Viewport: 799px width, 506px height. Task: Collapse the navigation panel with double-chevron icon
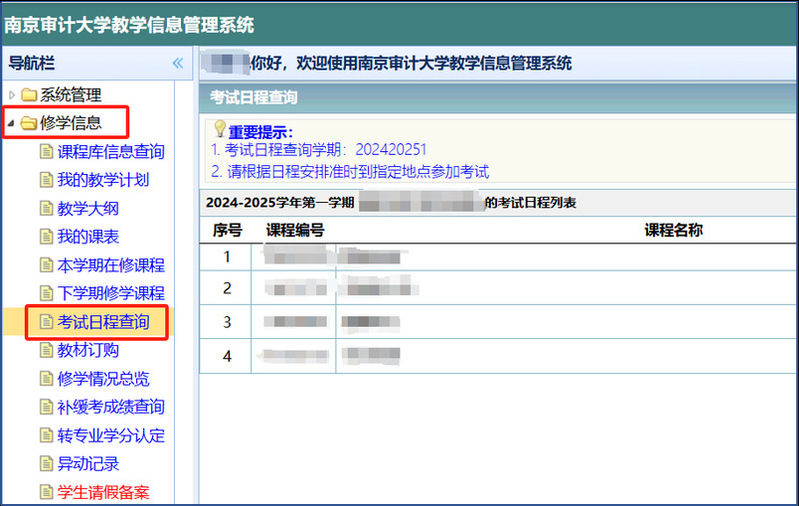coord(178,63)
